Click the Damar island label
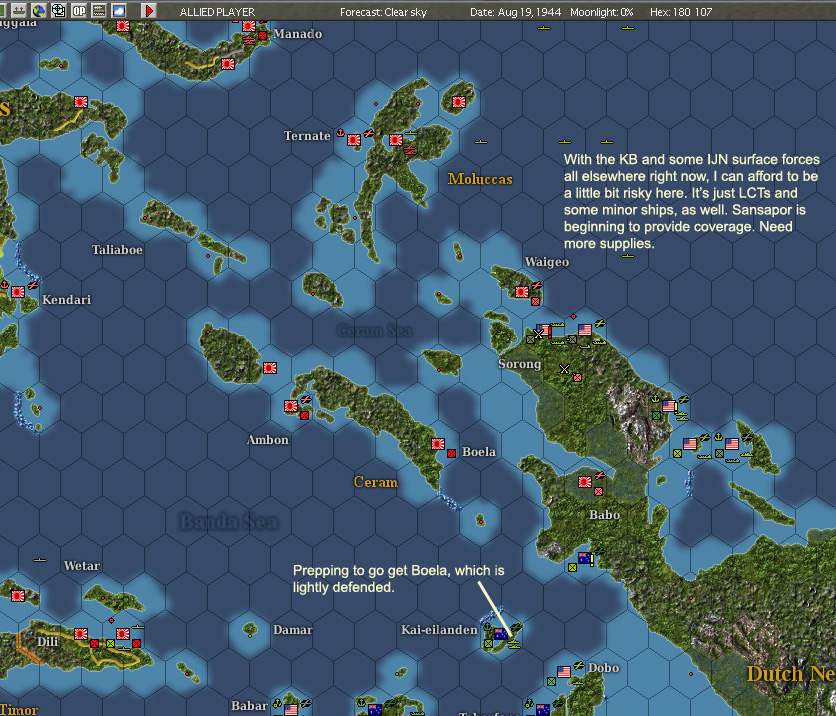The height and width of the screenshot is (716, 836). click(x=292, y=630)
